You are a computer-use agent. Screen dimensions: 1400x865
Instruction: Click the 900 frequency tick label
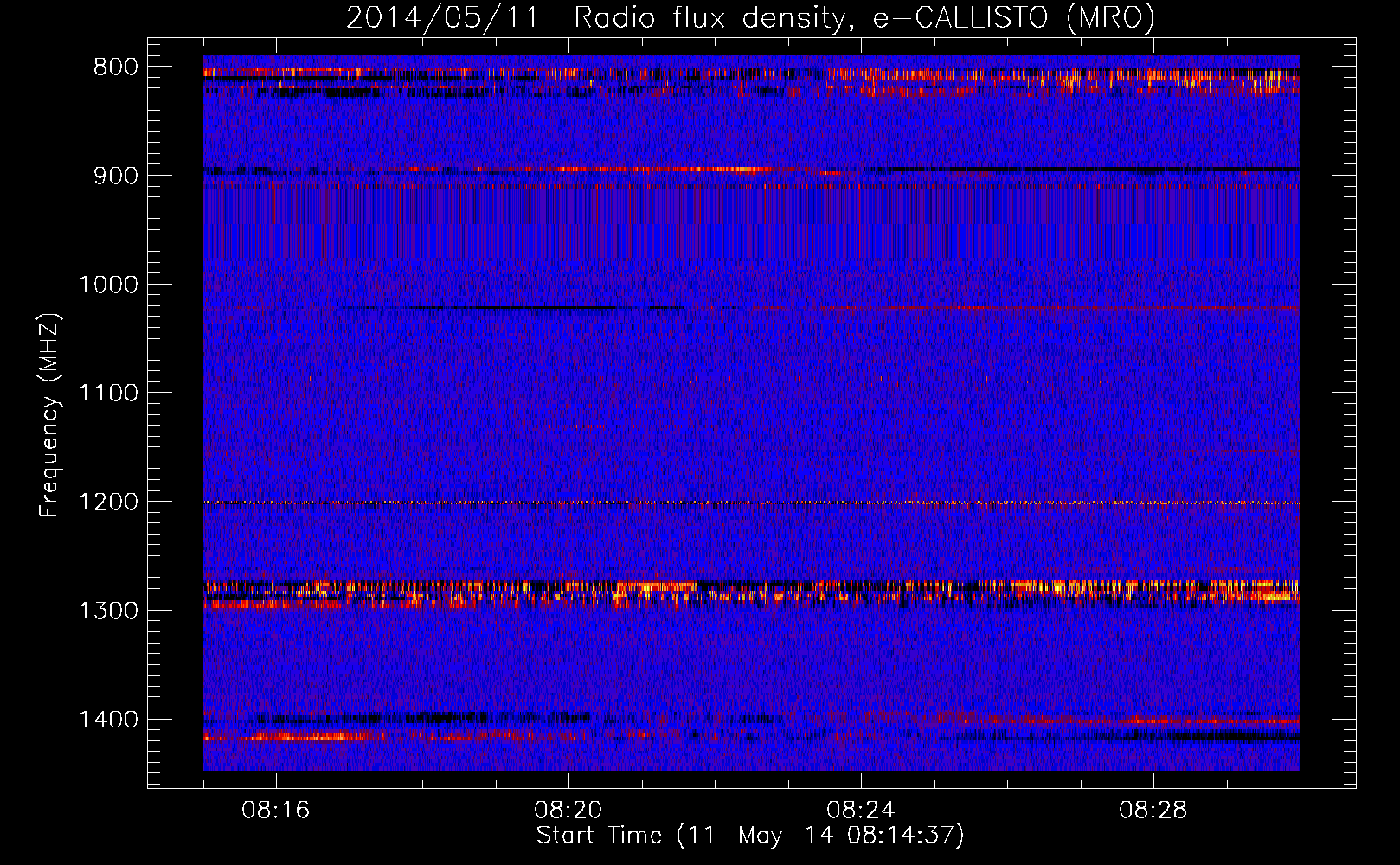point(115,176)
